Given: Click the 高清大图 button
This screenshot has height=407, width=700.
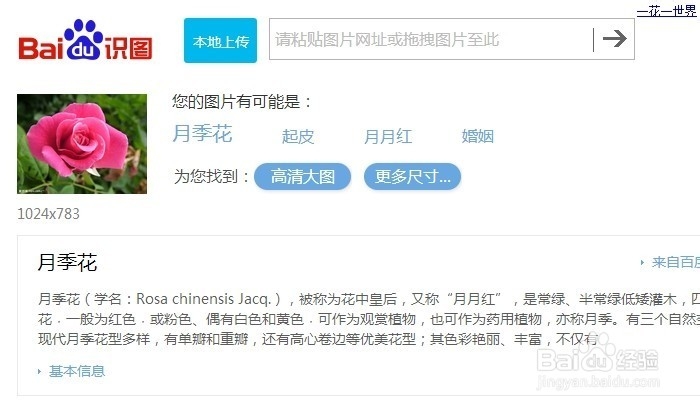Looking at the screenshot, I should [x=302, y=177].
